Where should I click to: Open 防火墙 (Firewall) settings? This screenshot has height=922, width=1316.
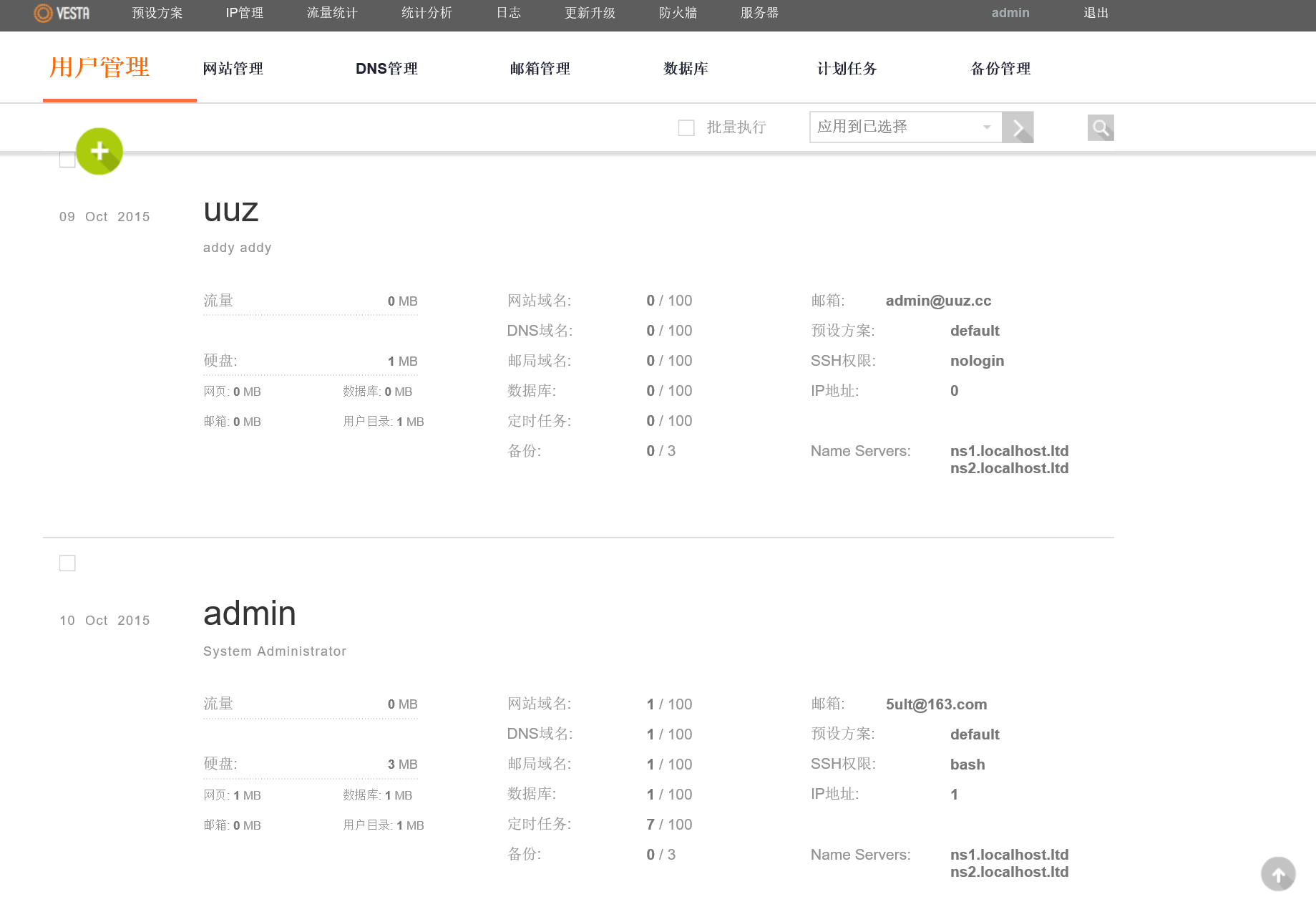[677, 13]
